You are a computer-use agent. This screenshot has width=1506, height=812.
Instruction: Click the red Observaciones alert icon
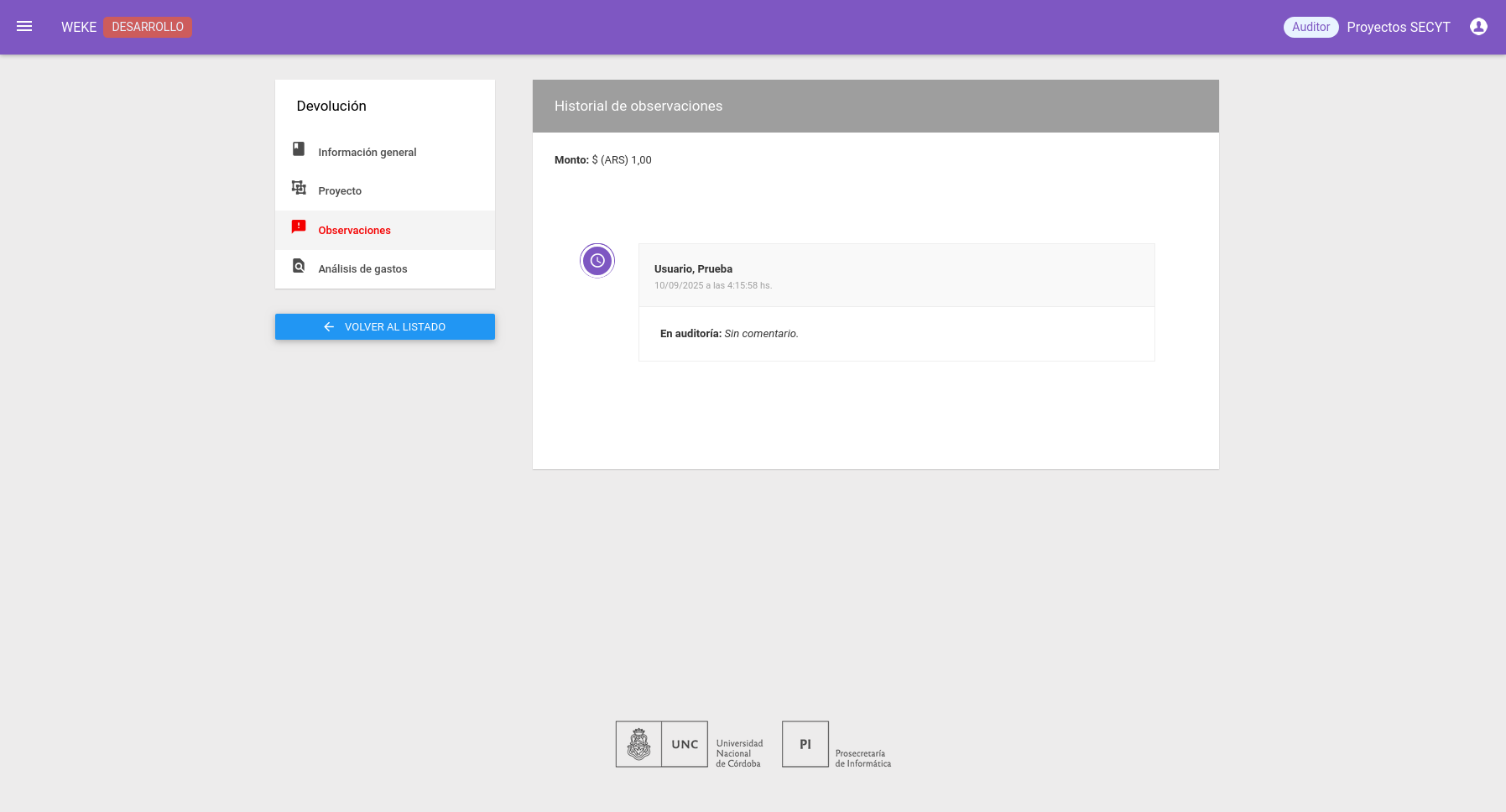299,227
